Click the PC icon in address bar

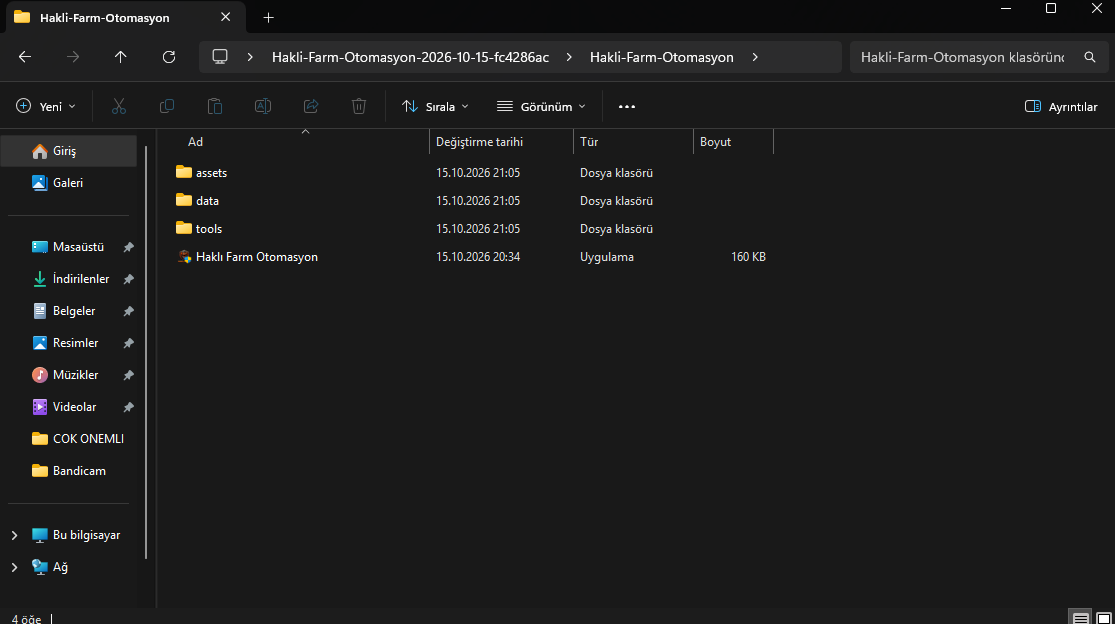pyautogui.click(x=220, y=57)
